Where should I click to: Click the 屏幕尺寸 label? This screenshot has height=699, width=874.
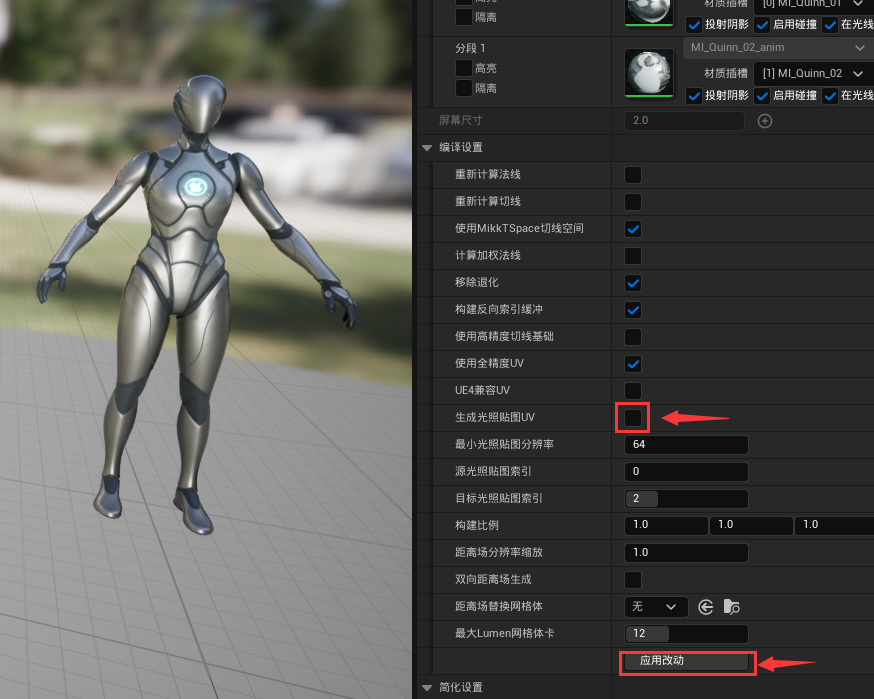[x=460, y=120]
